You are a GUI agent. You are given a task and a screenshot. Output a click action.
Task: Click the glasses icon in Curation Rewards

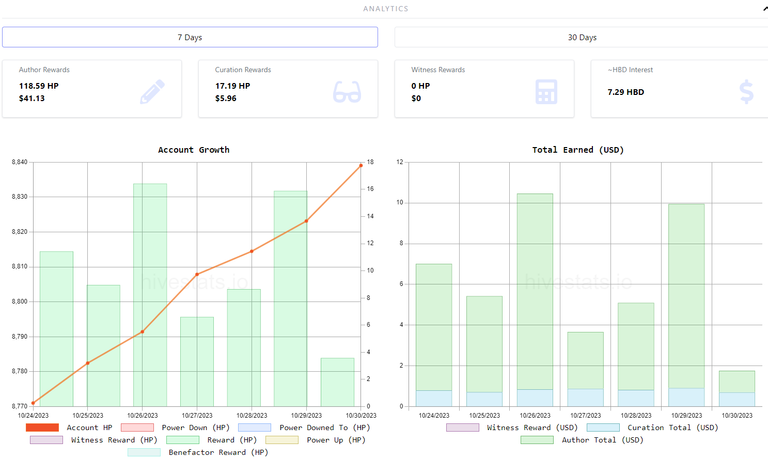pyautogui.click(x=347, y=92)
